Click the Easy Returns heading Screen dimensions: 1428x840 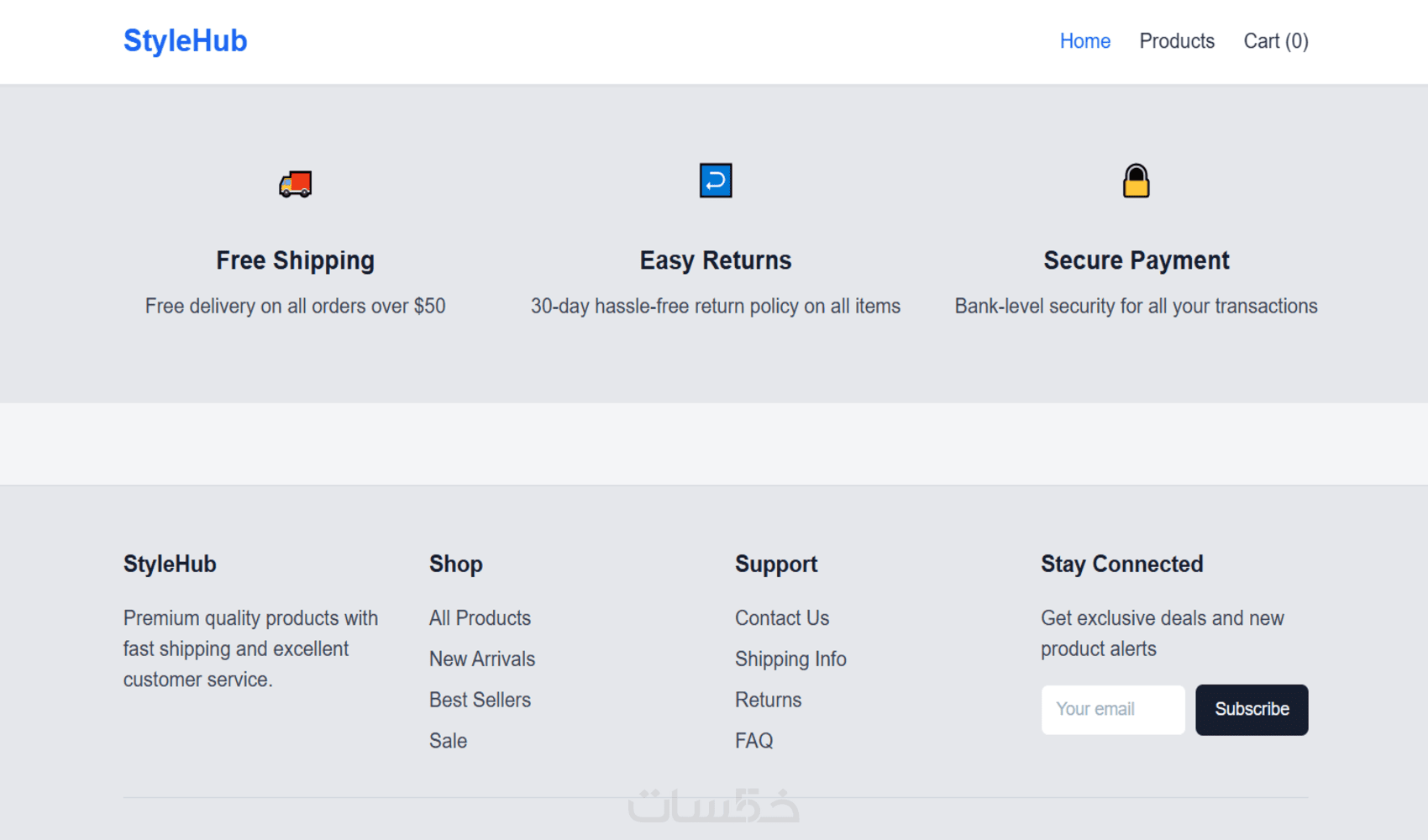(716, 260)
